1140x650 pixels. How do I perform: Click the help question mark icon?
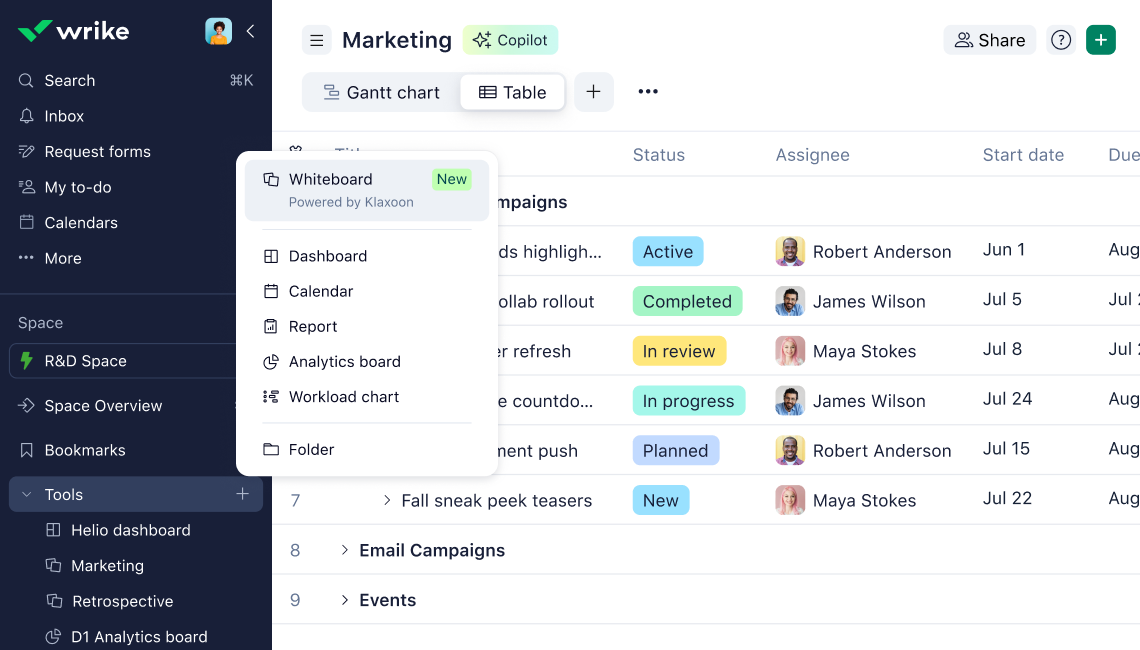click(x=1061, y=40)
